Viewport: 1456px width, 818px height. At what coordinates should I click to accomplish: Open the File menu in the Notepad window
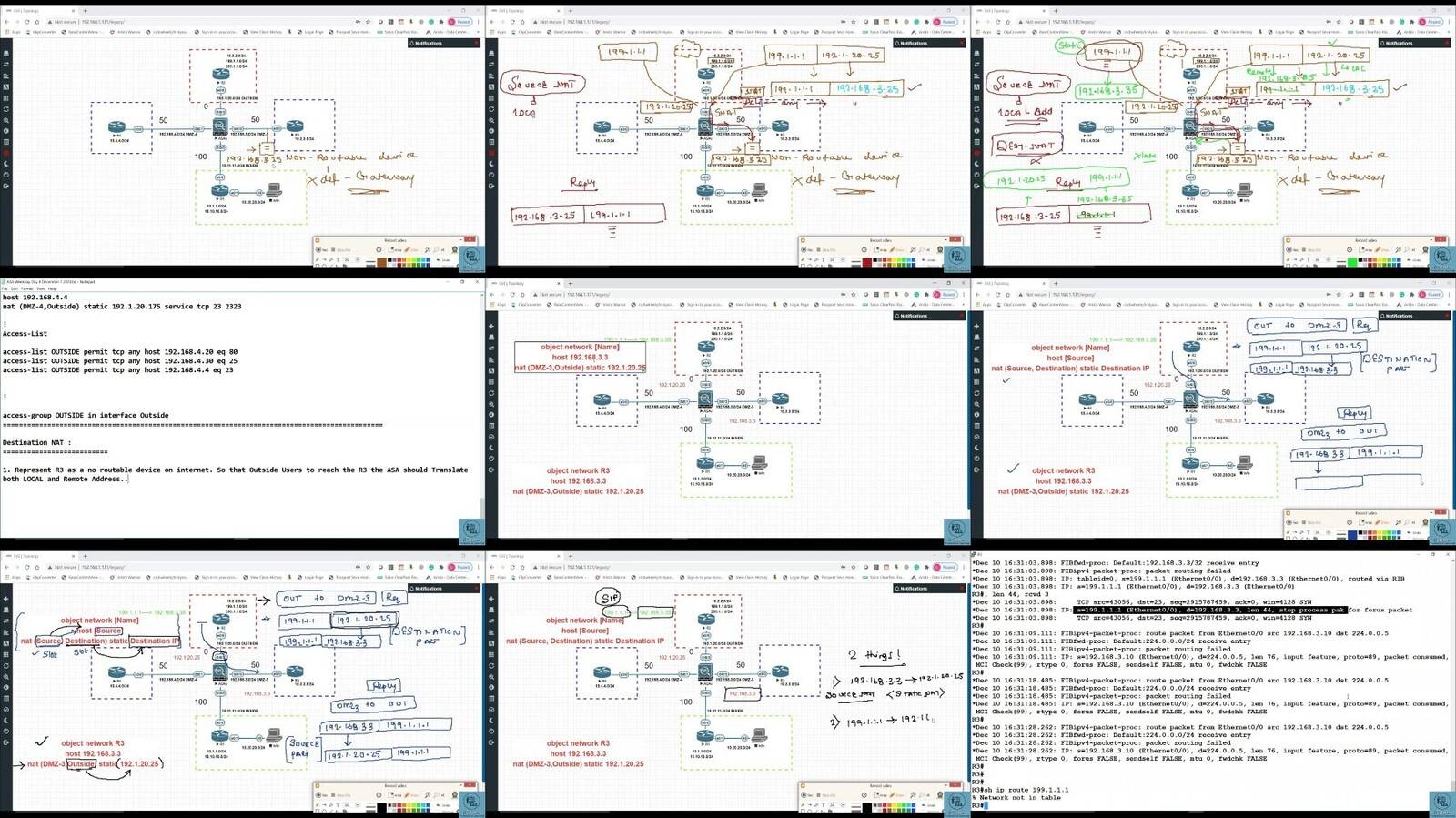(x=5, y=288)
